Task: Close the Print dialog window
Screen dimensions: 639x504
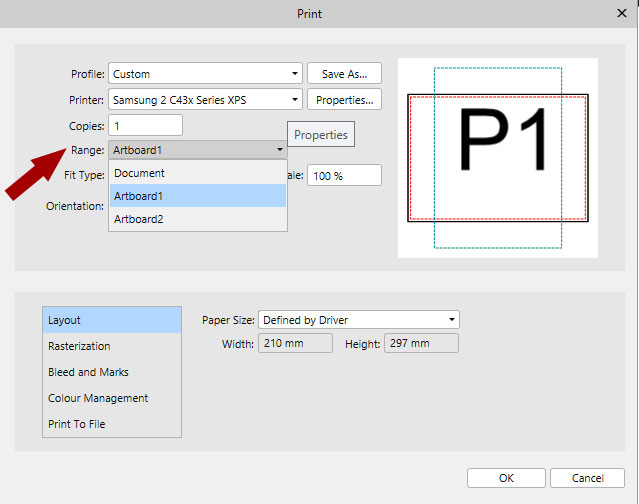Action: [x=621, y=14]
